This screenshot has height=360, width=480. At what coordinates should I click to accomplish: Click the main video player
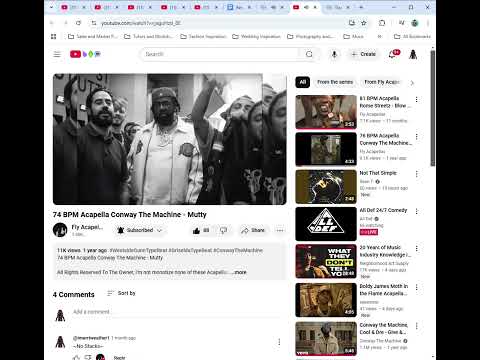(x=170, y=139)
